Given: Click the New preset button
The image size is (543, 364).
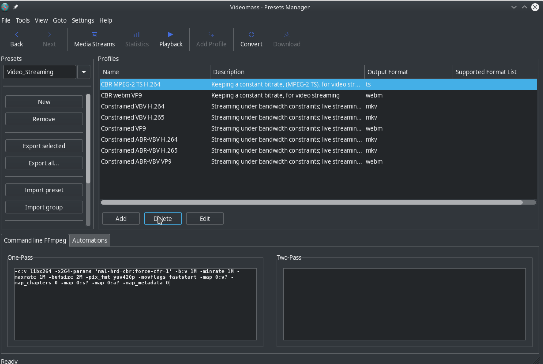Looking at the screenshot, I should [x=44, y=102].
